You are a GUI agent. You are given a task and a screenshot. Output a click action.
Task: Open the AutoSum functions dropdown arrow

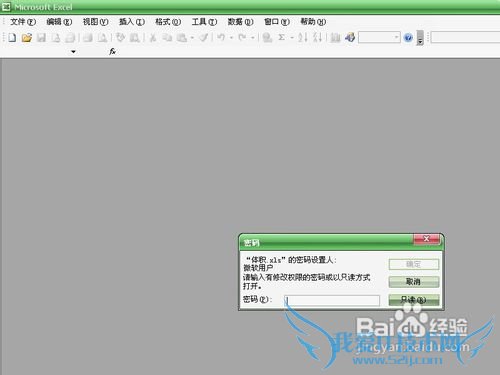tap(292, 38)
